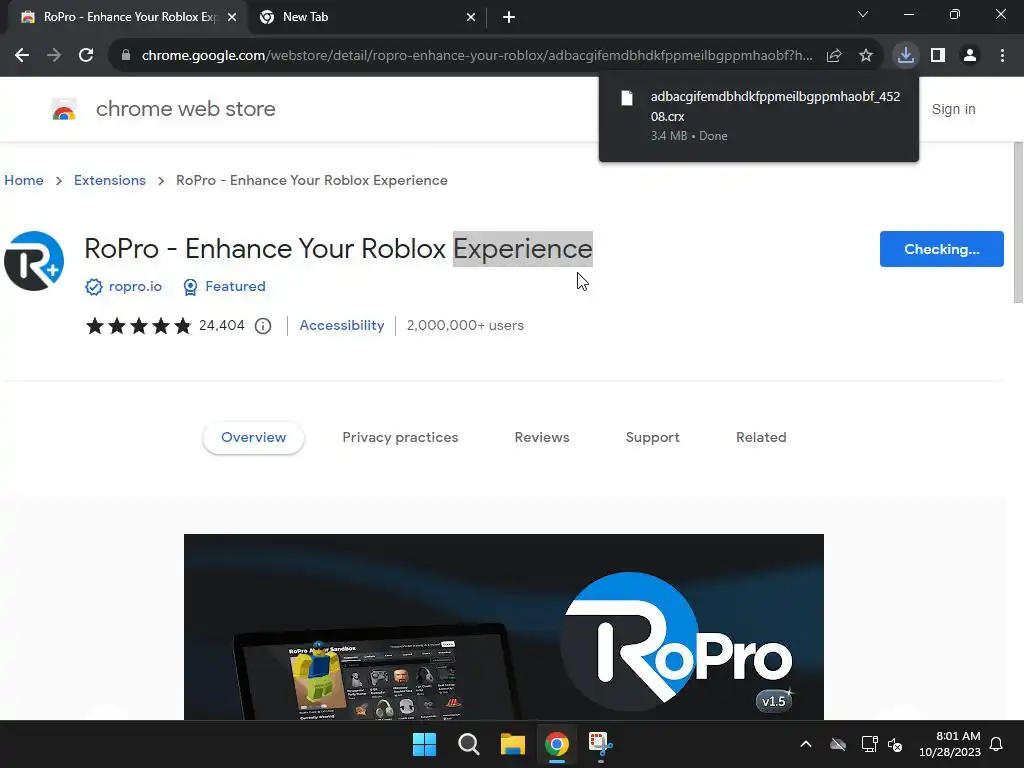
Task: Select the Related tab
Action: (x=761, y=438)
